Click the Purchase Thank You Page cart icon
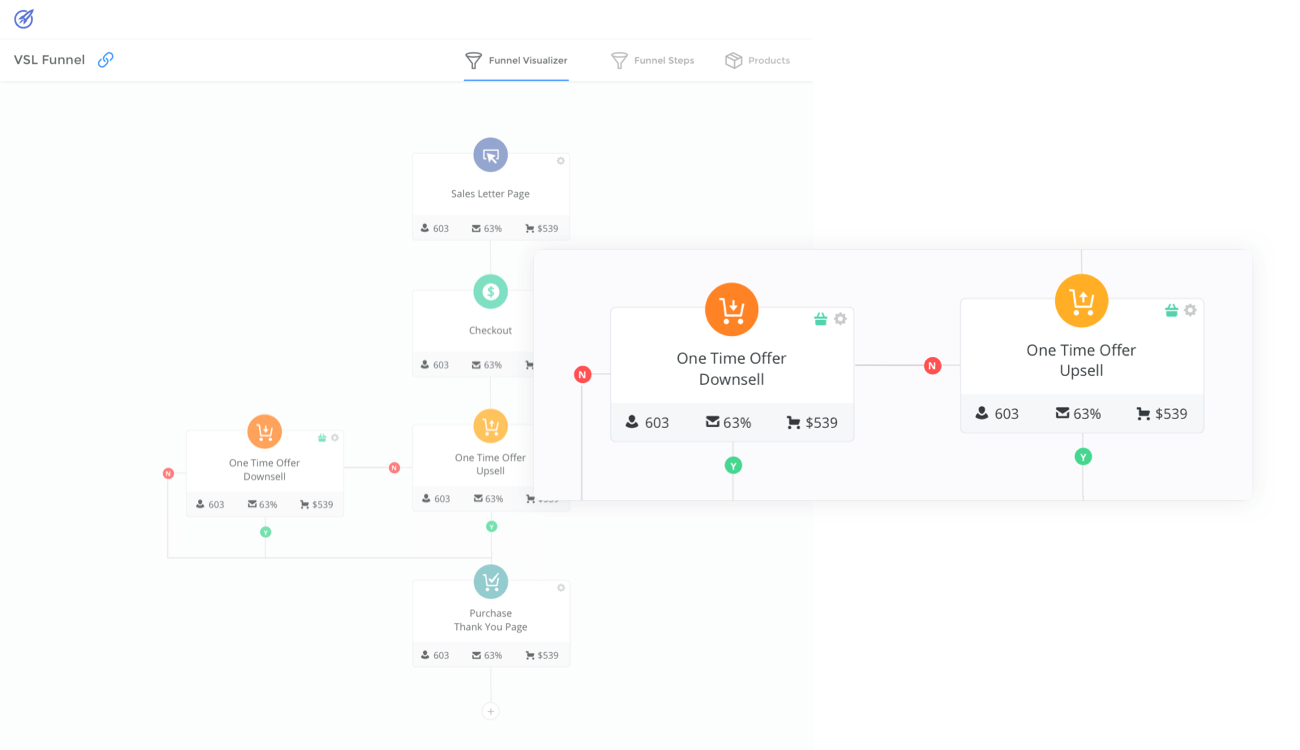The image size is (1300, 750). [x=490, y=582]
